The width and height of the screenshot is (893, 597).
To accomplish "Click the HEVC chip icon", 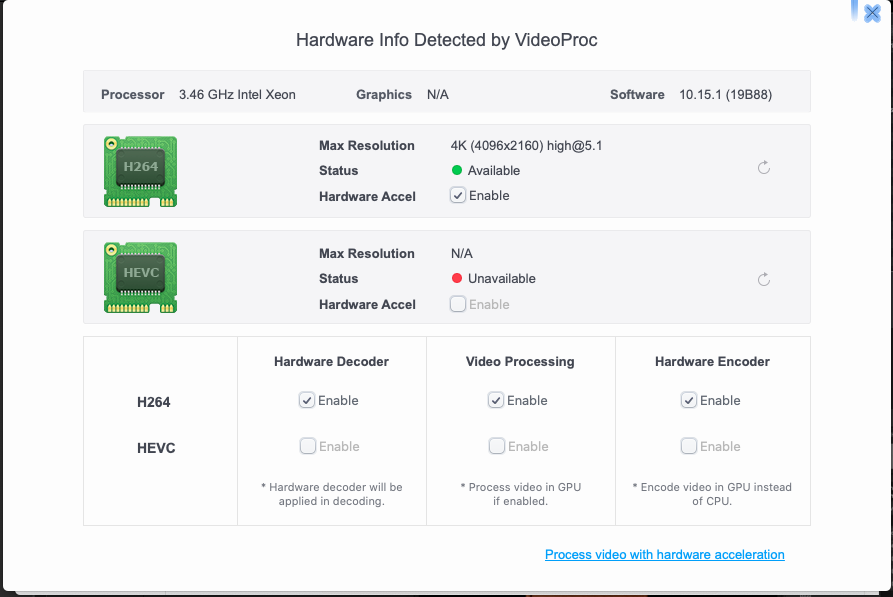I will (x=140, y=277).
